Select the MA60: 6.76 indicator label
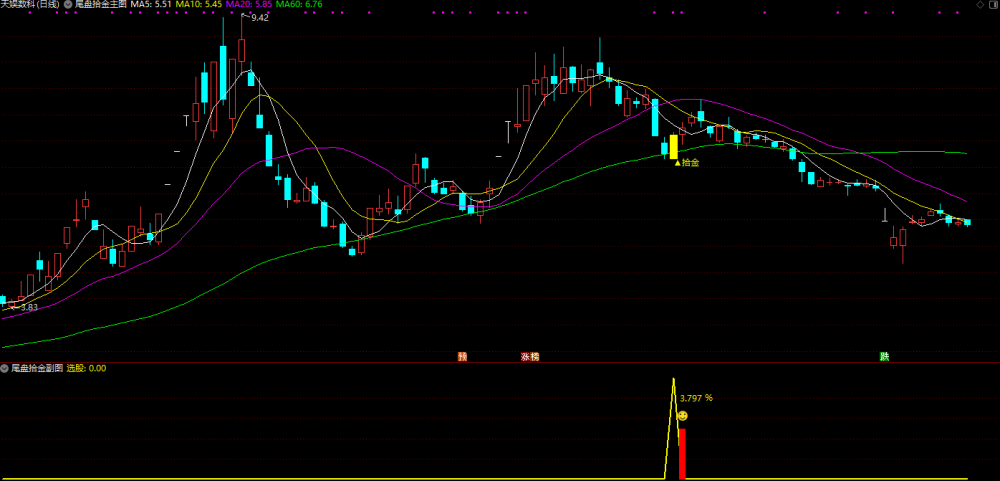1000x481 pixels. (299, 4)
